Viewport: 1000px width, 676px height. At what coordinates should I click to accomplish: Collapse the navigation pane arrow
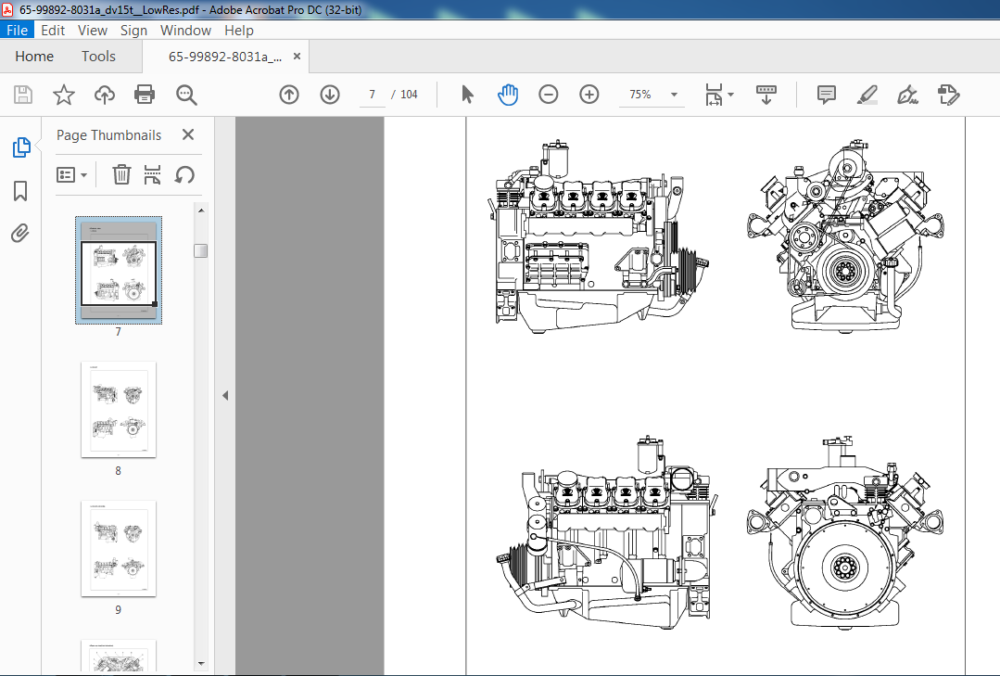(x=225, y=395)
